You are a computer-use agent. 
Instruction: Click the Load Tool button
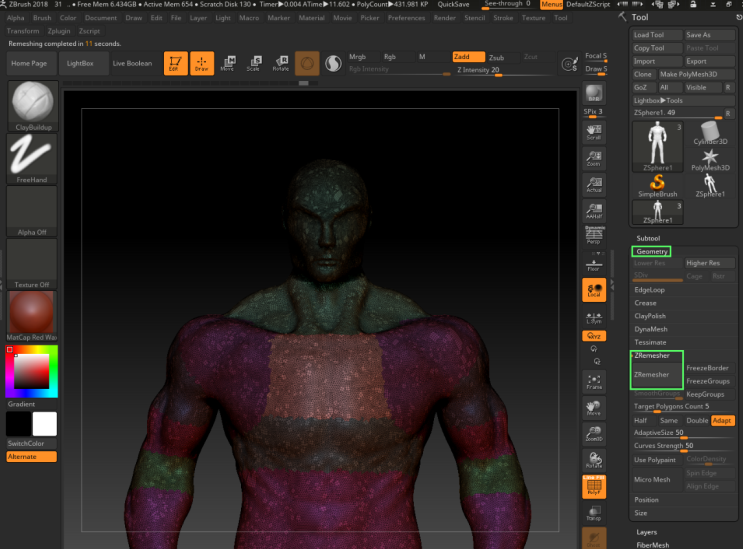coord(657,35)
